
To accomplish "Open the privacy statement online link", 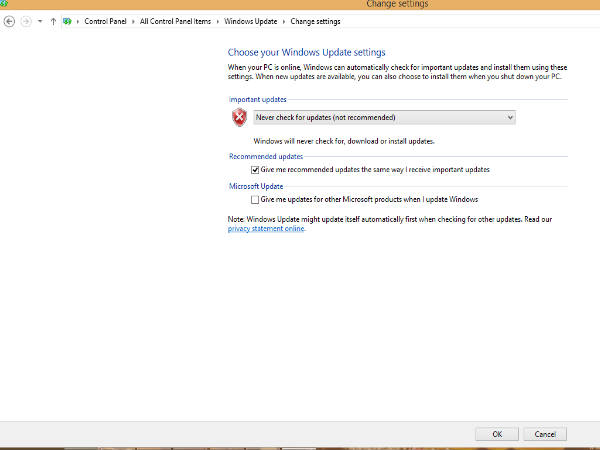I will (266, 229).
